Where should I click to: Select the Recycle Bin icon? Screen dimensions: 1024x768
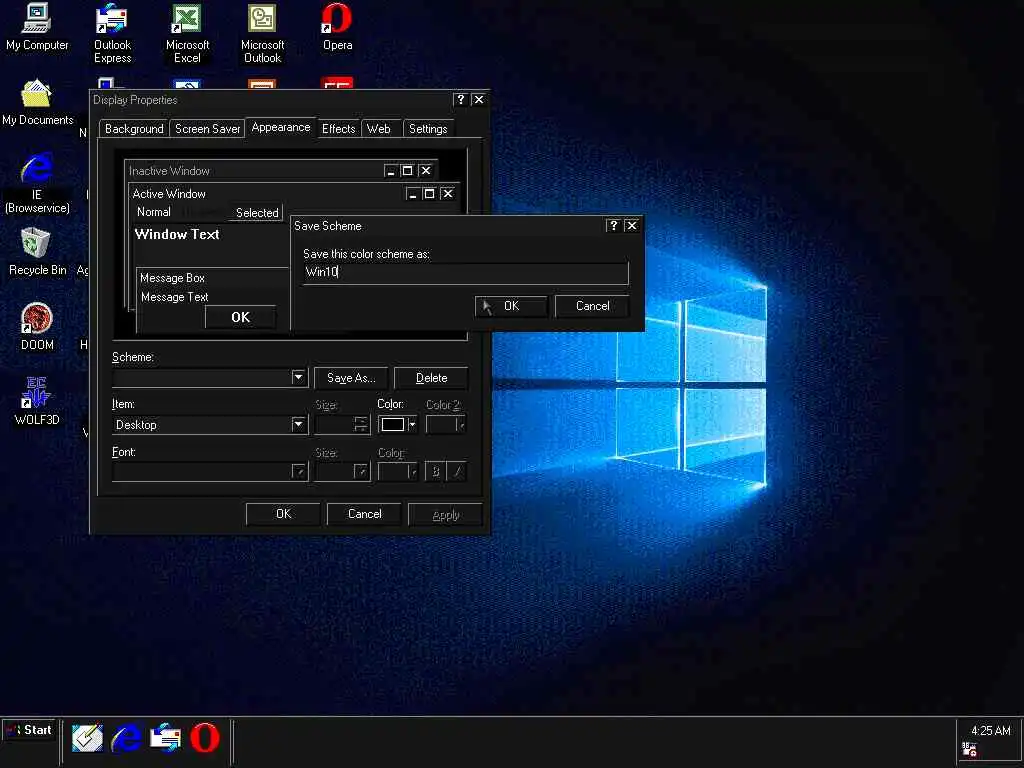pyautogui.click(x=37, y=251)
